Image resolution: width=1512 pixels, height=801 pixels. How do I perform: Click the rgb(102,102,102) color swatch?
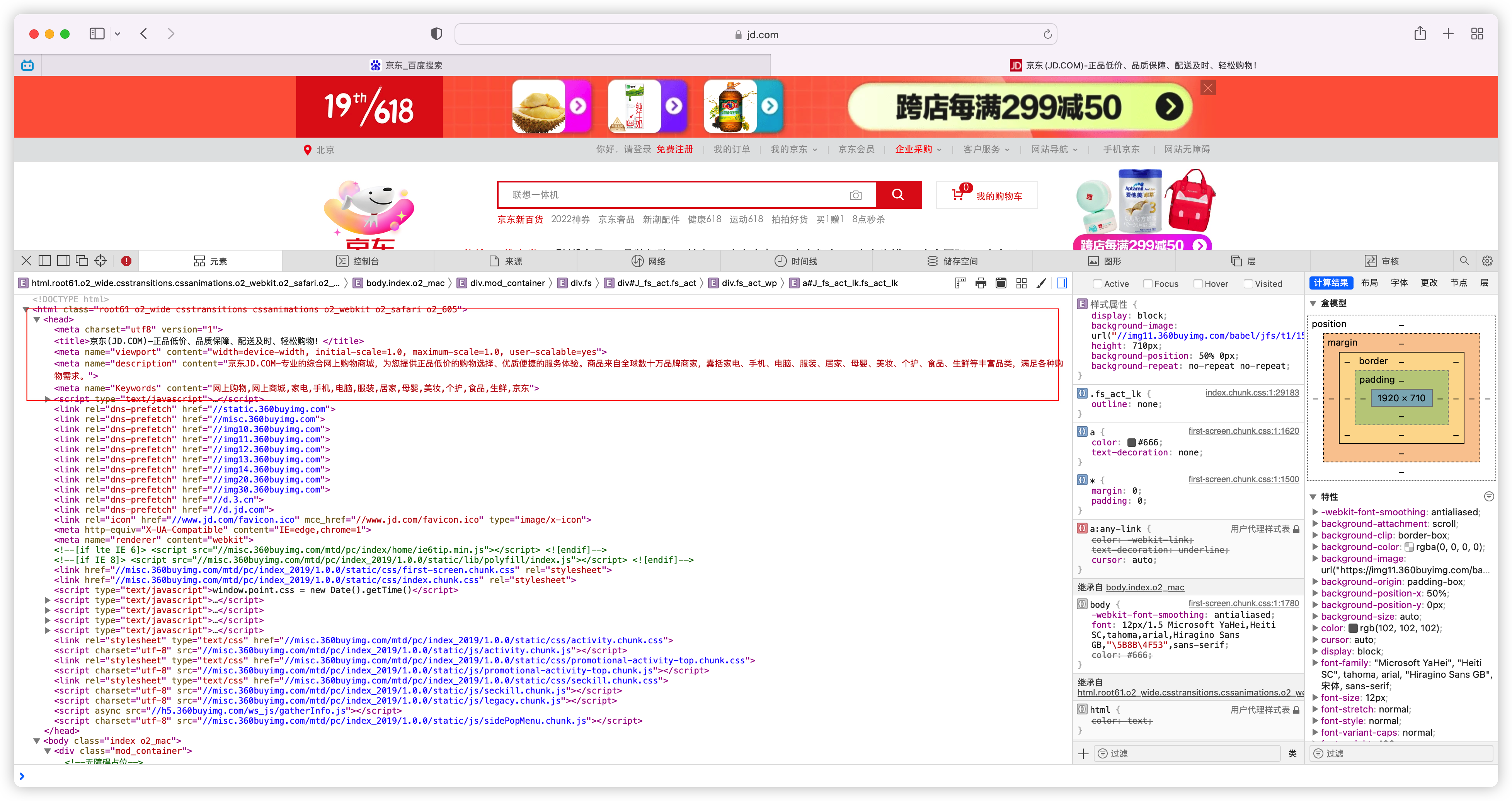(1353, 628)
